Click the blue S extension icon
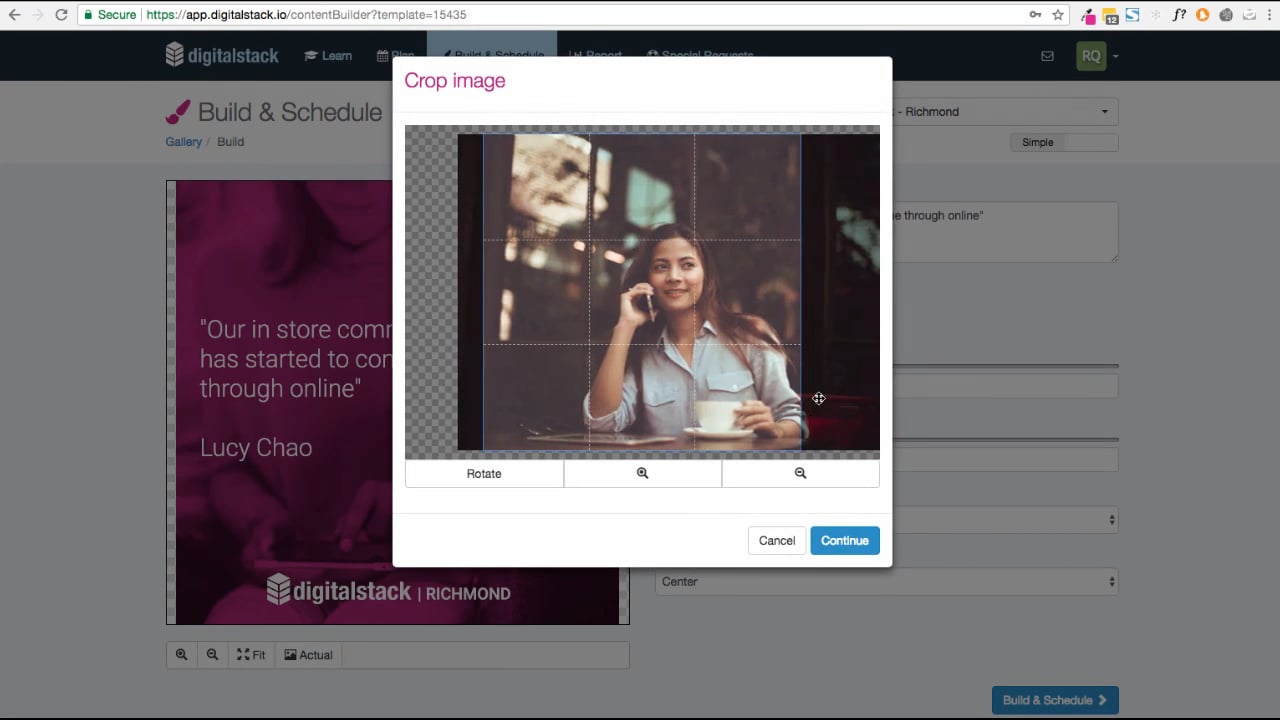 click(1132, 15)
